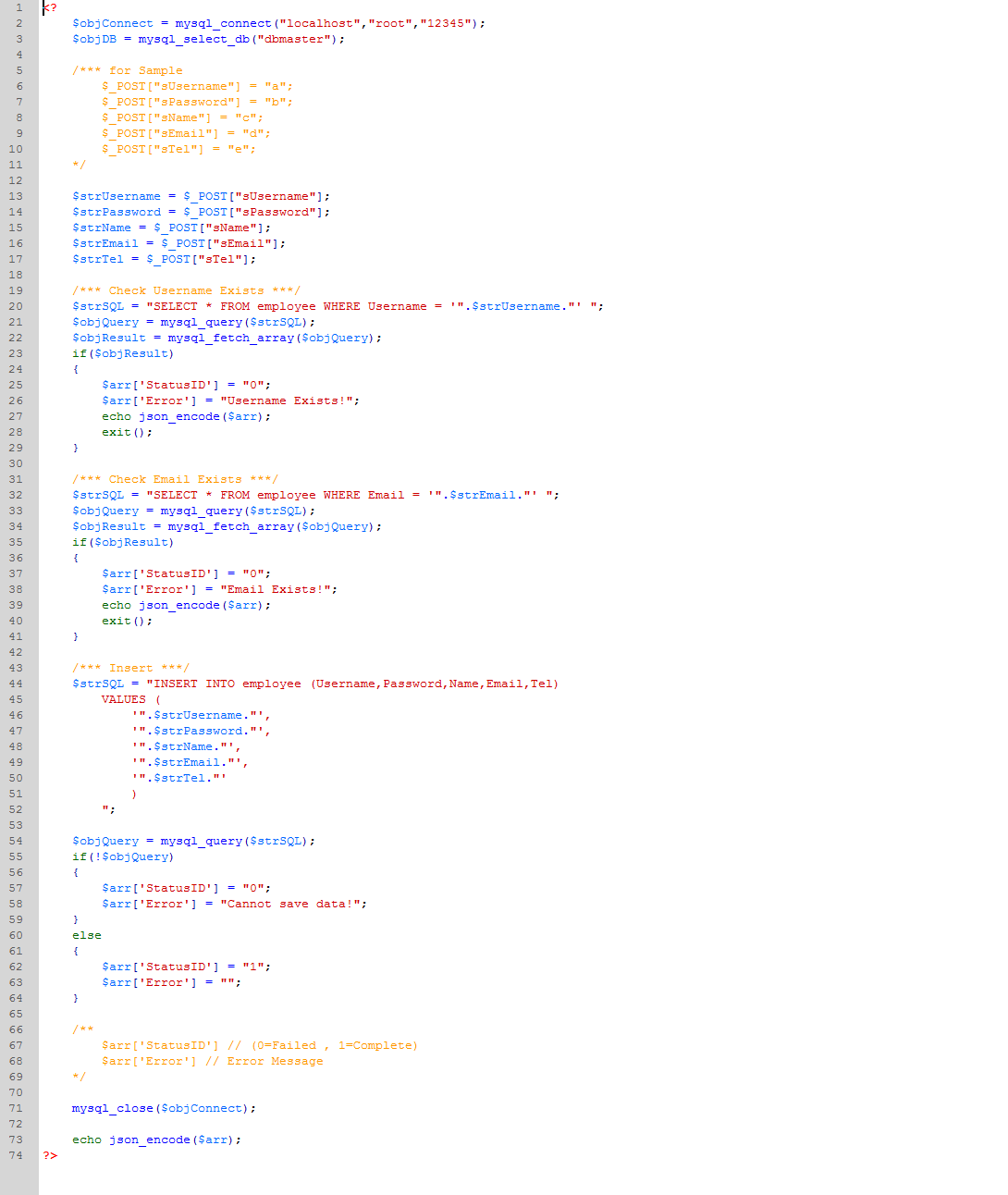This screenshot has width=1008, height=1195.
Task: Click line number 12 in the gutter
Action: (x=16, y=180)
